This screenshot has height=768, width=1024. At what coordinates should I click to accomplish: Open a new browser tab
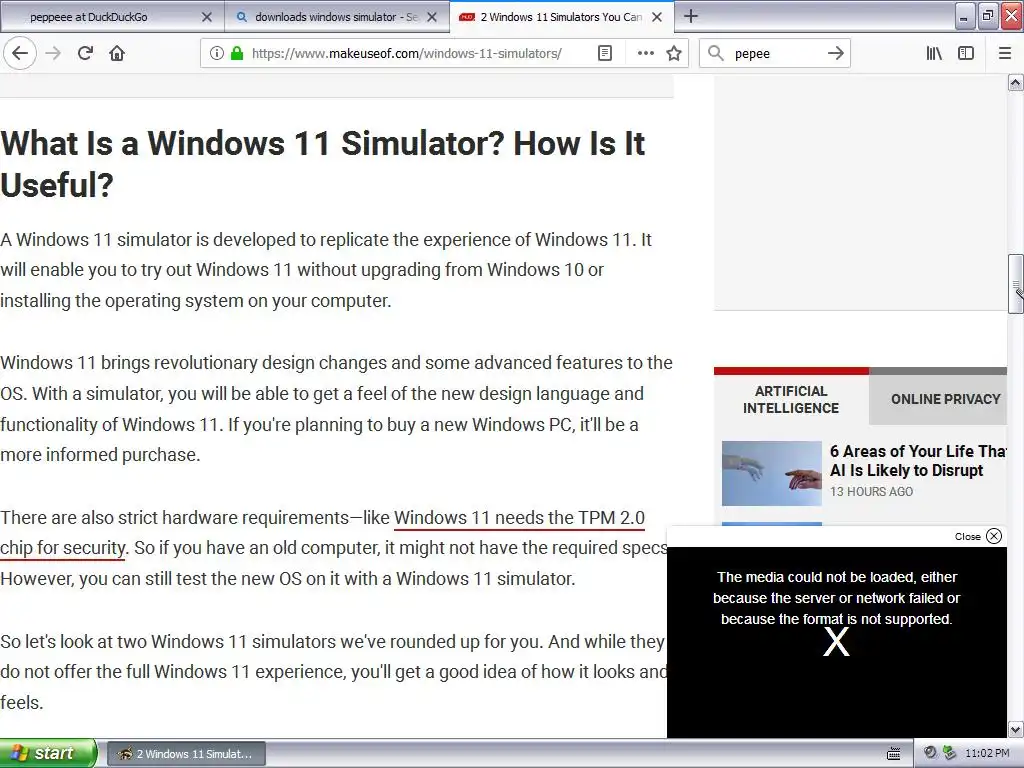tap(690, 16)
